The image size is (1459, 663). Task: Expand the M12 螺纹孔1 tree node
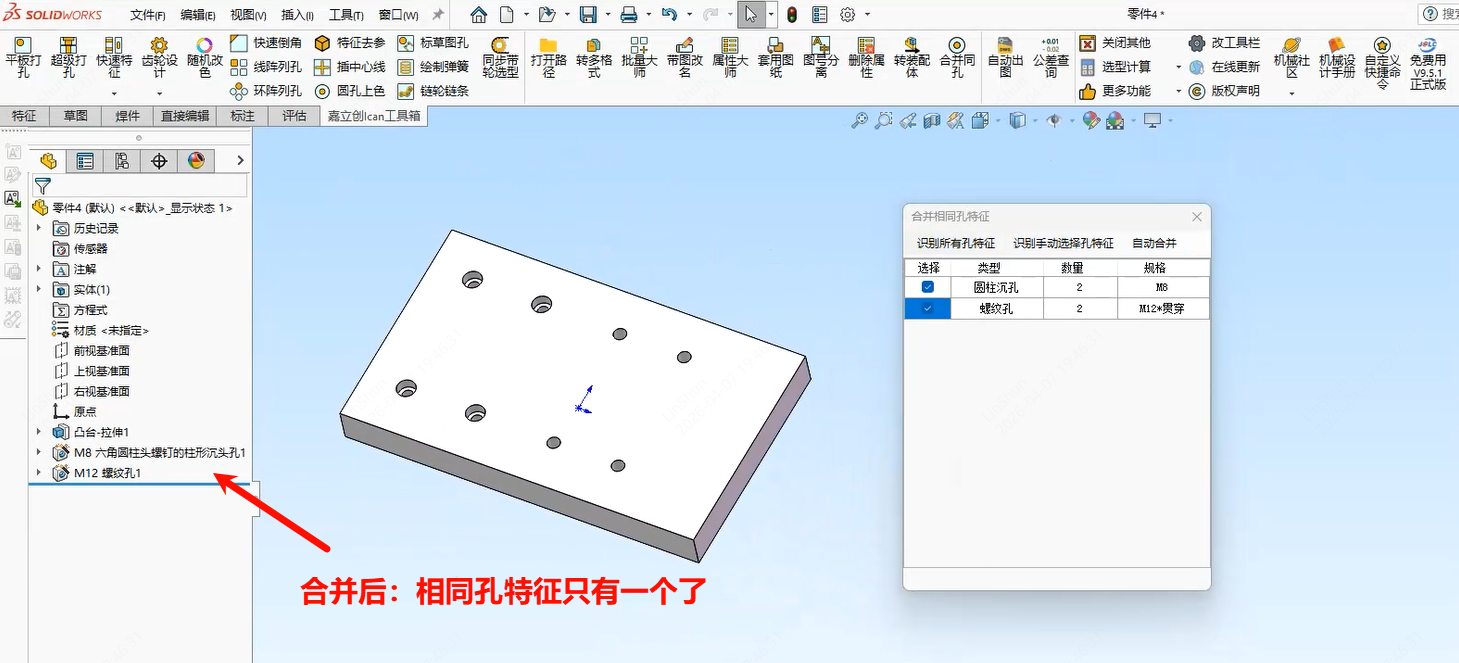pos(39,473)
